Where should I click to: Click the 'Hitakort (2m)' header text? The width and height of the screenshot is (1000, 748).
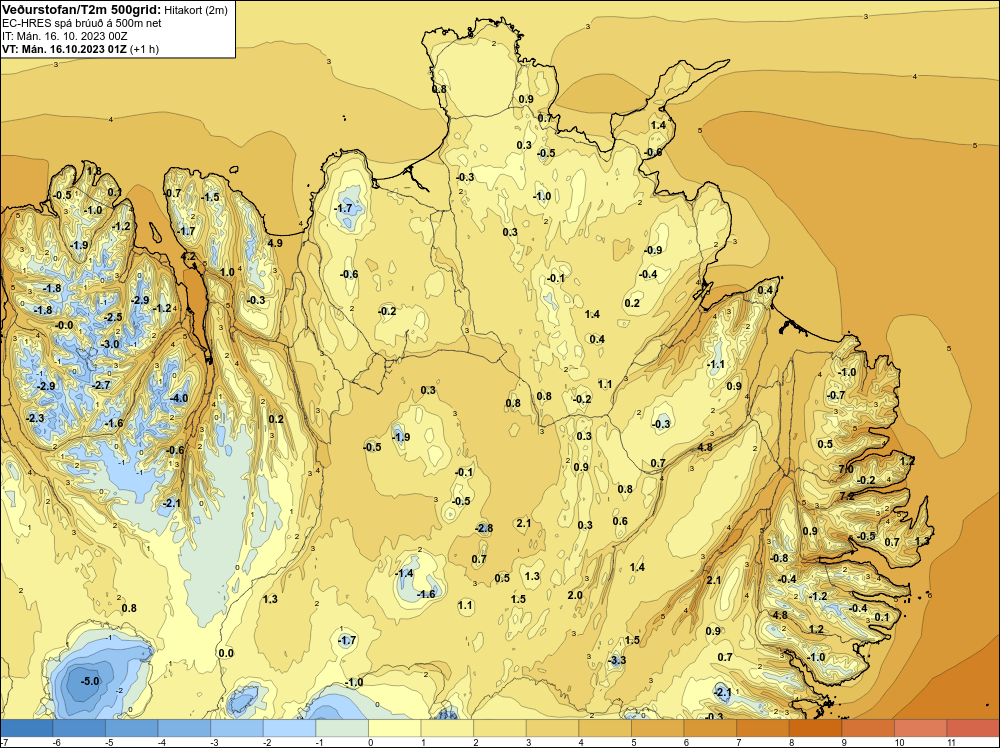[x=196, y=10]
